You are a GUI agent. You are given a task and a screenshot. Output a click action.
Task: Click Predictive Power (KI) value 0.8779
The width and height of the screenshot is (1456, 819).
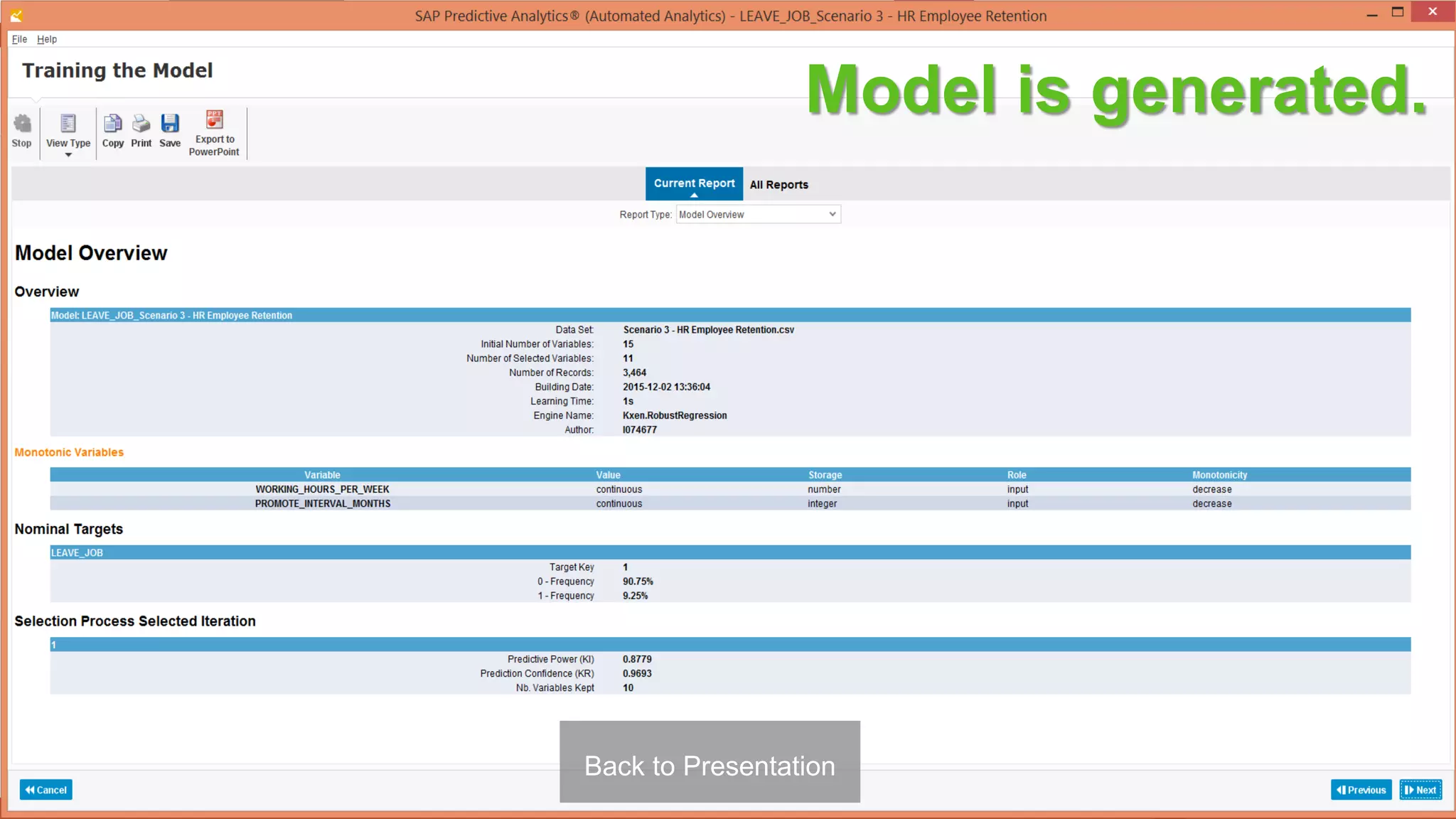637,659
